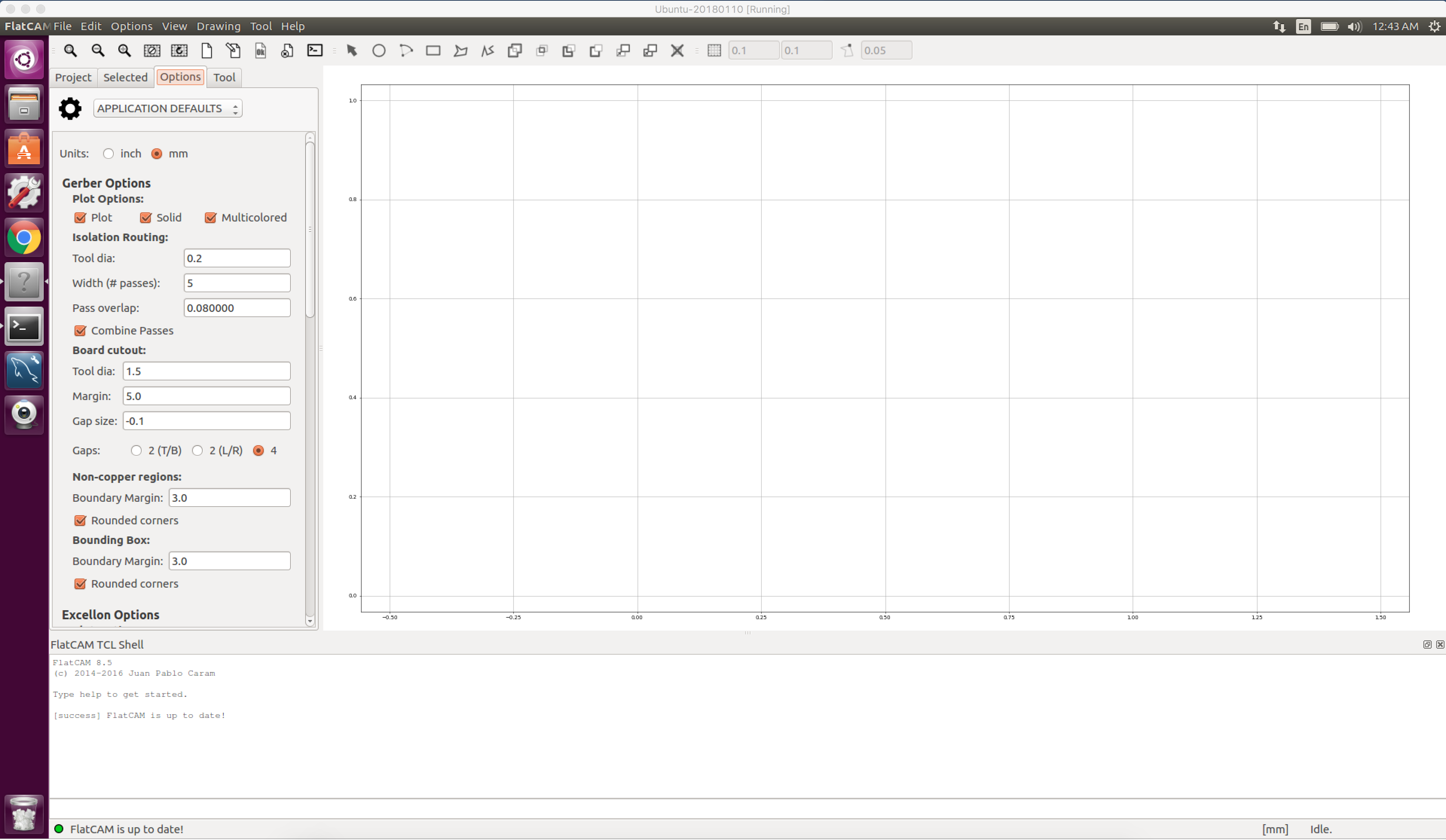Toggle the Multicolored plot option
The image size is (1446, 840).
pyautogui.click(x=211, y=217)
